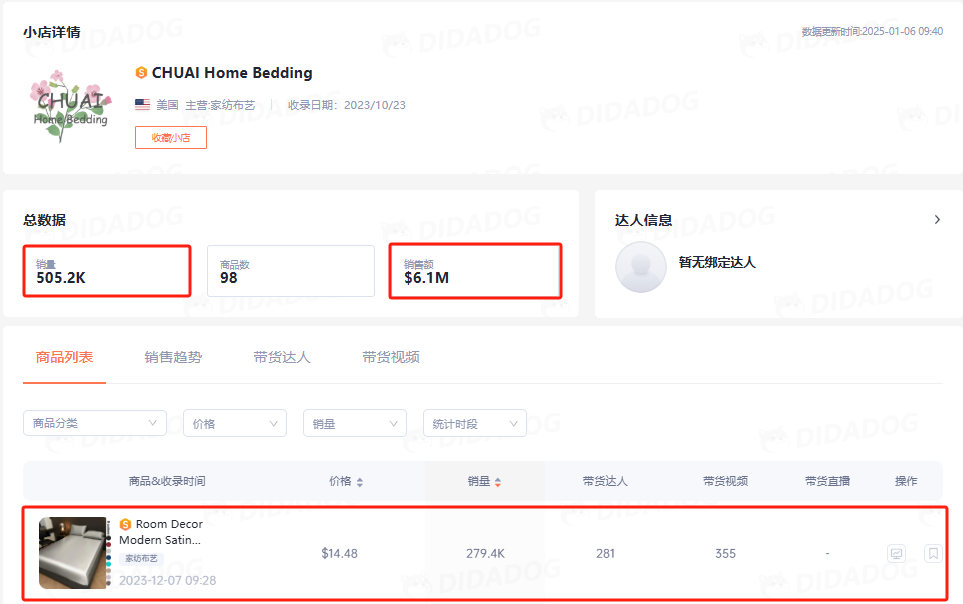
Task: Switch to the 销售趋势 tab
Action: click(173, 357)
